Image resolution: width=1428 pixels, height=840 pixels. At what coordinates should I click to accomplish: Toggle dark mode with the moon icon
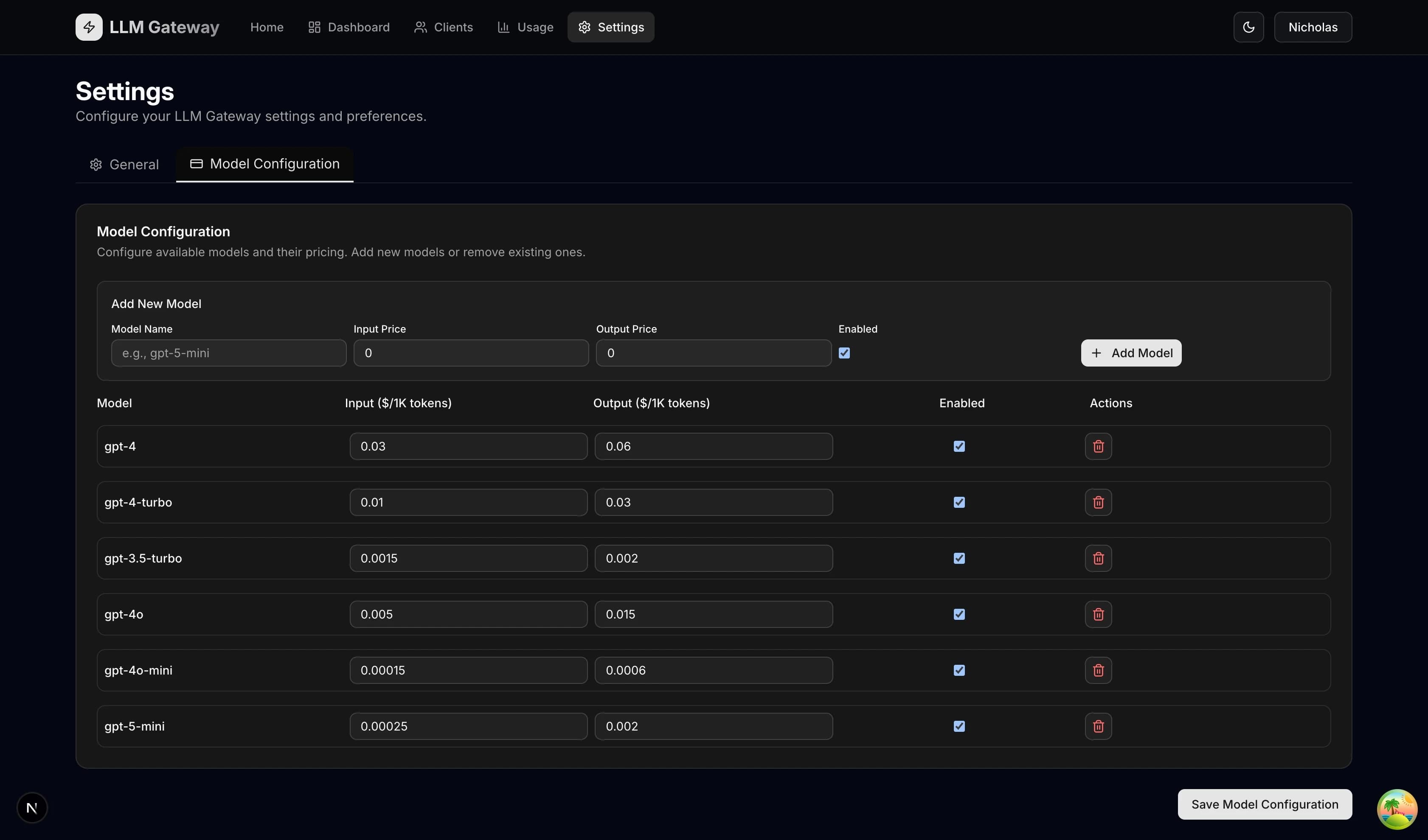[1248, 27]
